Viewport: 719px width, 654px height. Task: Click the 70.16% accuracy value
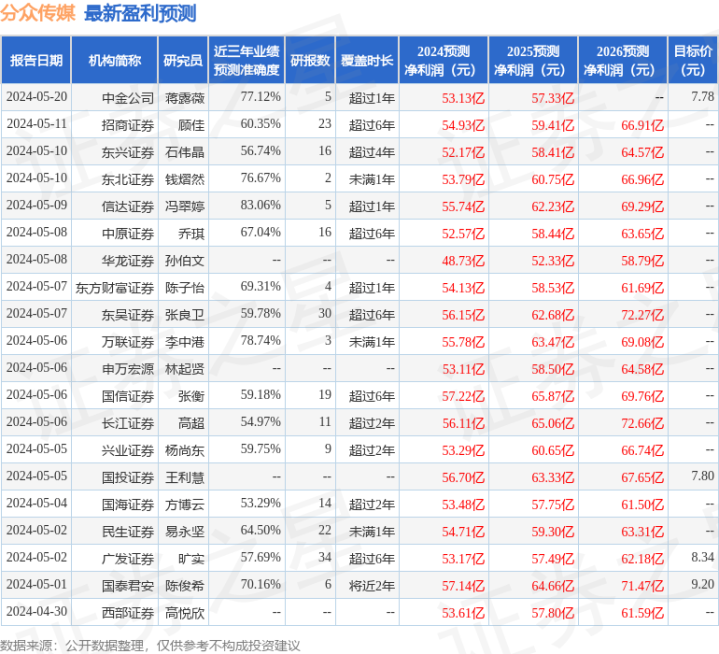point(260,584)
